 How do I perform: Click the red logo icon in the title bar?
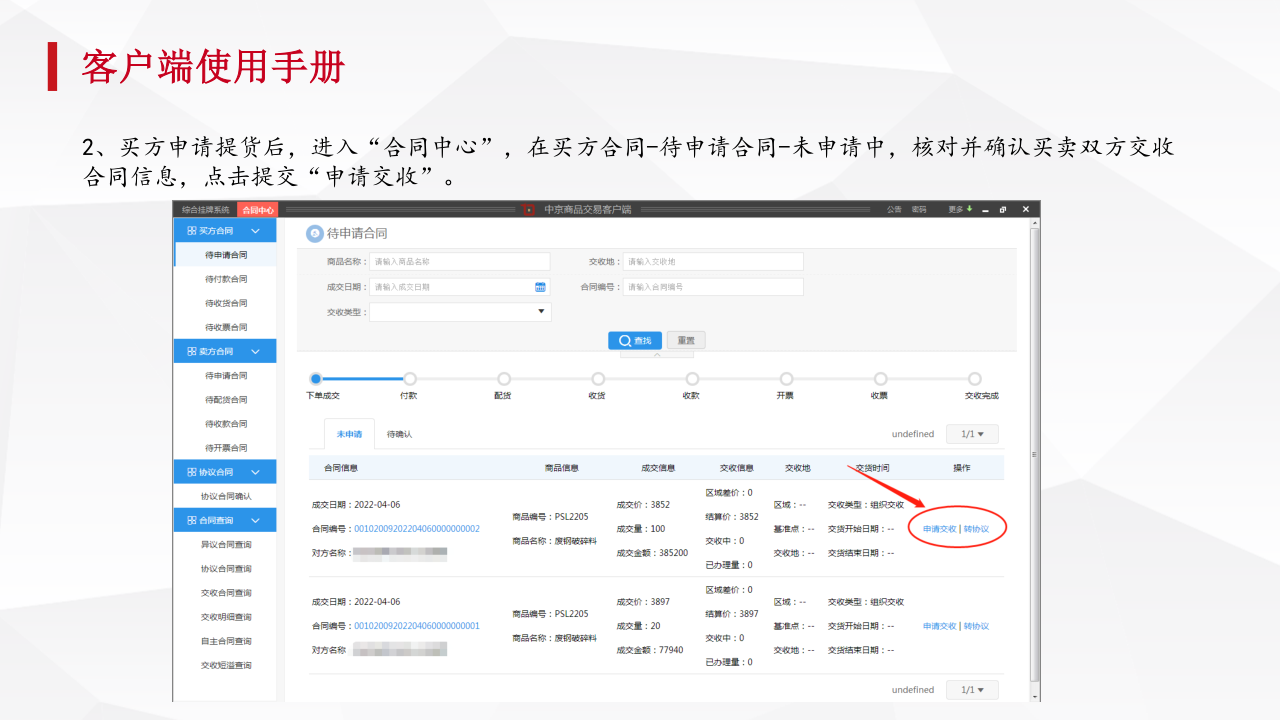pyautogui.click(x=529, y=210)
